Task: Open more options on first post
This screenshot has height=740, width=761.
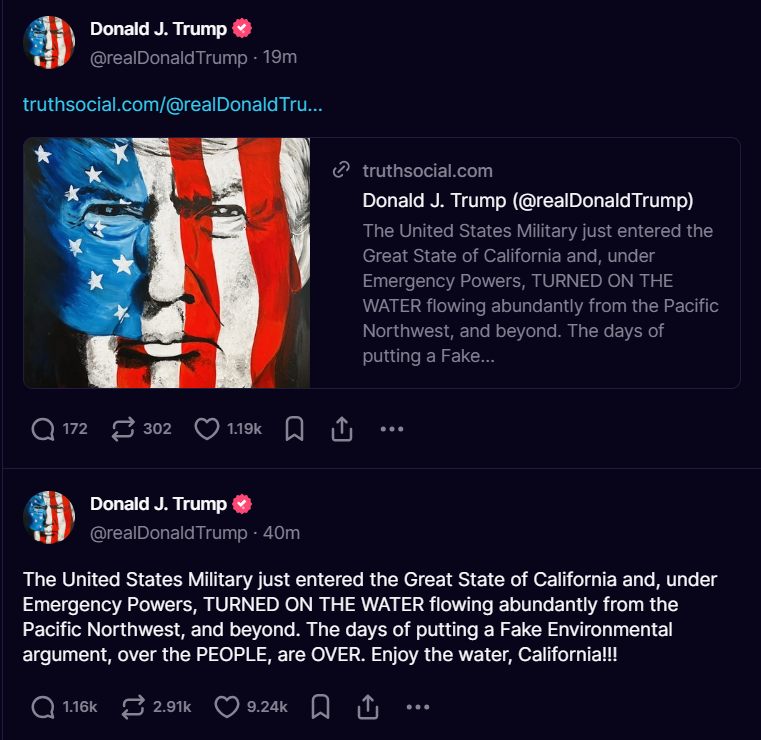Action: click(x=392, y=429)
